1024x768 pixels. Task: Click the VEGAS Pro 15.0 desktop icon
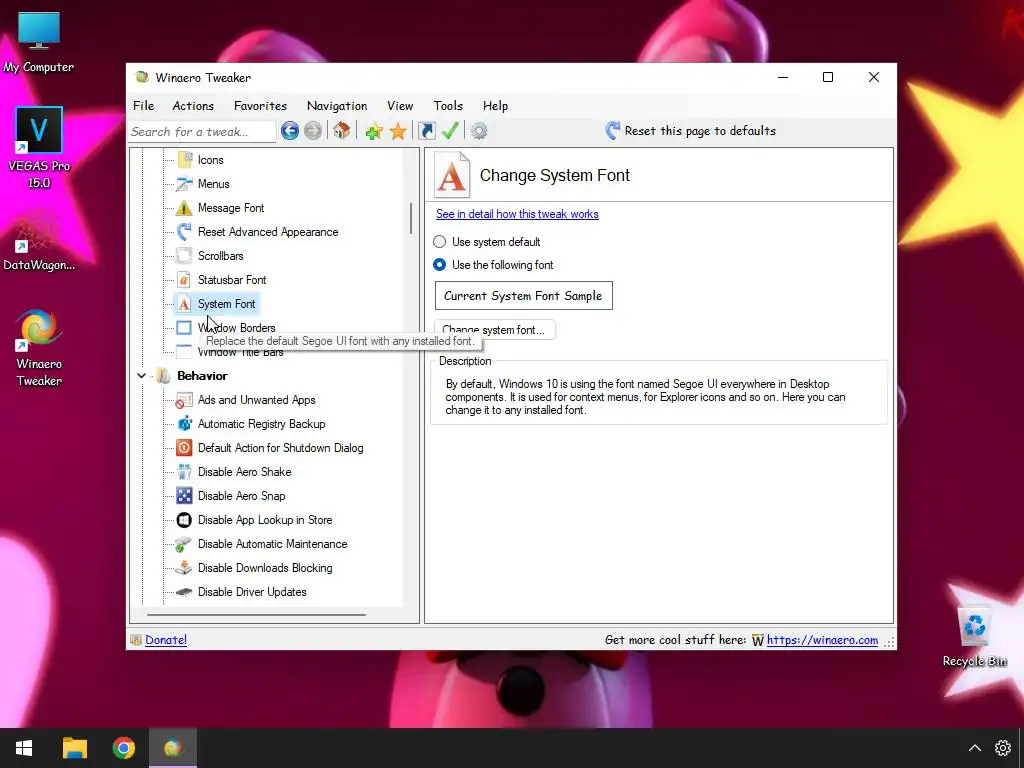click(39, 148)
